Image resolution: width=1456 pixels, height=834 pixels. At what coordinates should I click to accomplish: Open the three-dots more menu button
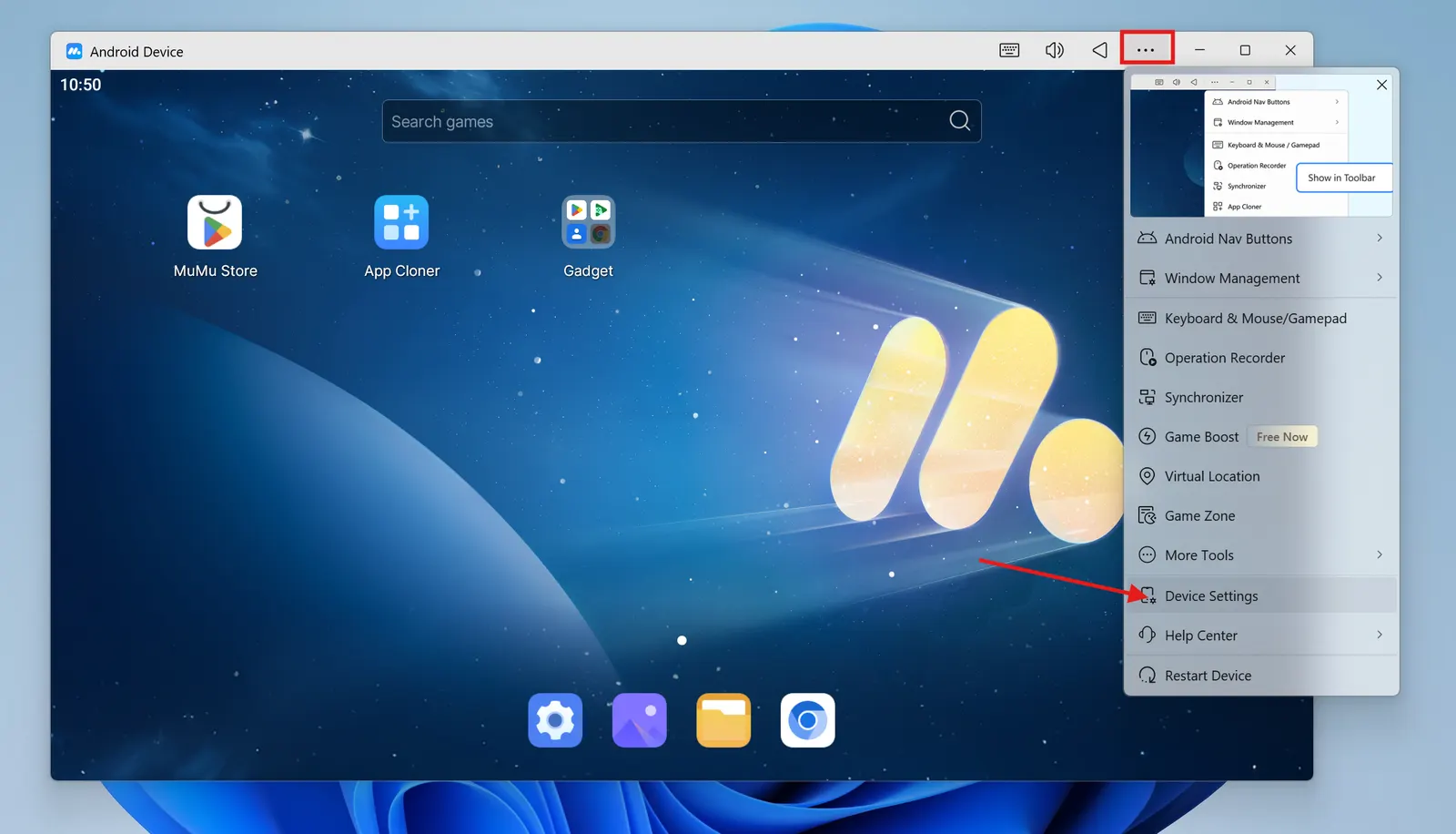pyautogui.click(x=1147, y=49)
